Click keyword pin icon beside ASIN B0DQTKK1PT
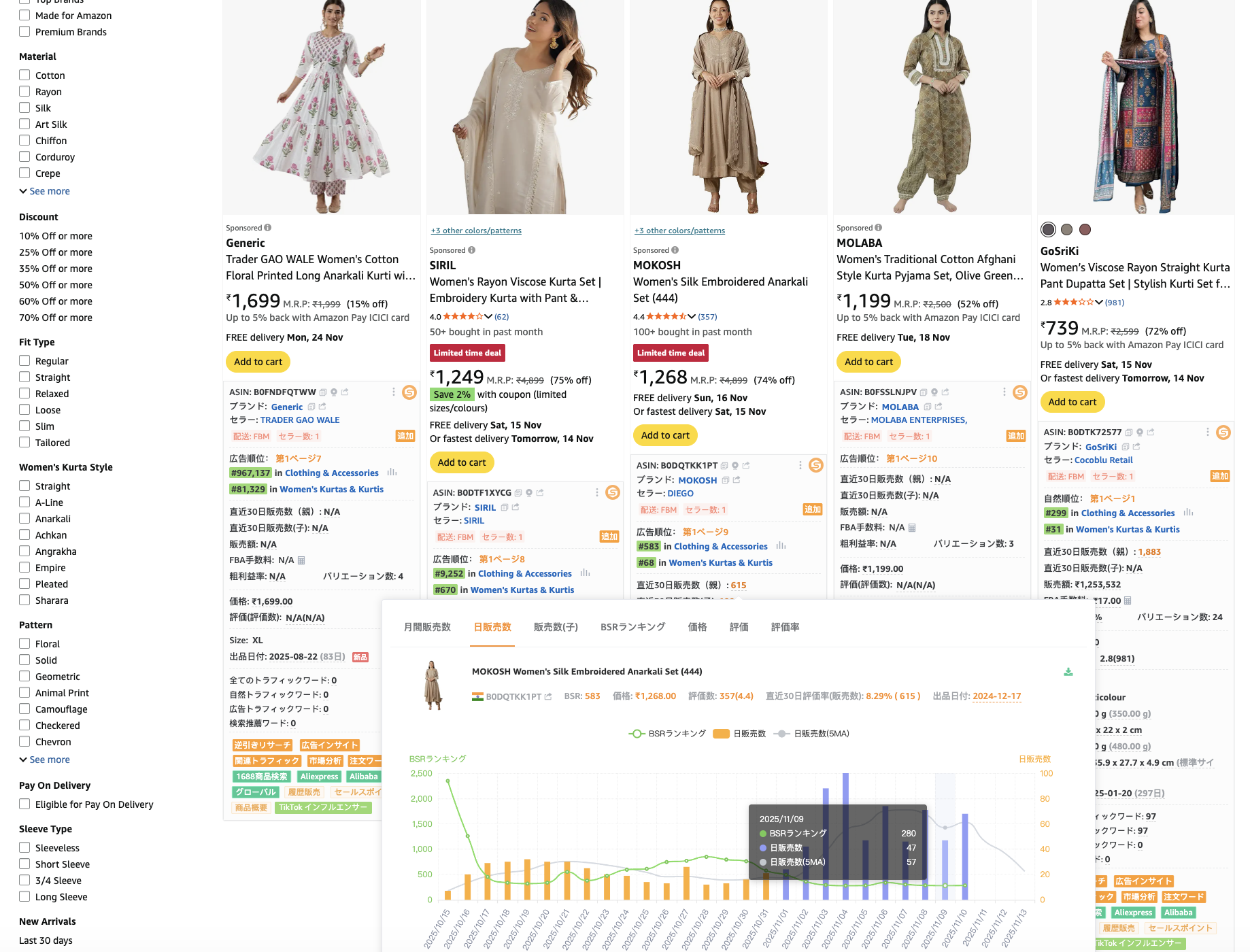1250x952 pixels. (x=735, y=465)
